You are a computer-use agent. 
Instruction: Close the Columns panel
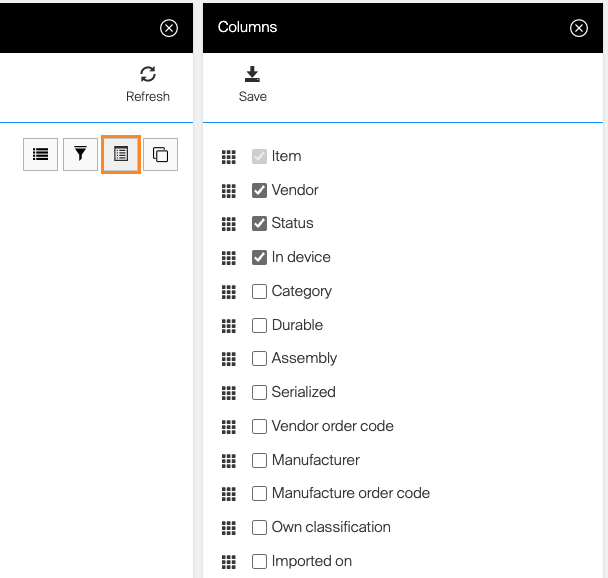pyautogui.click(x=579, y=28)
